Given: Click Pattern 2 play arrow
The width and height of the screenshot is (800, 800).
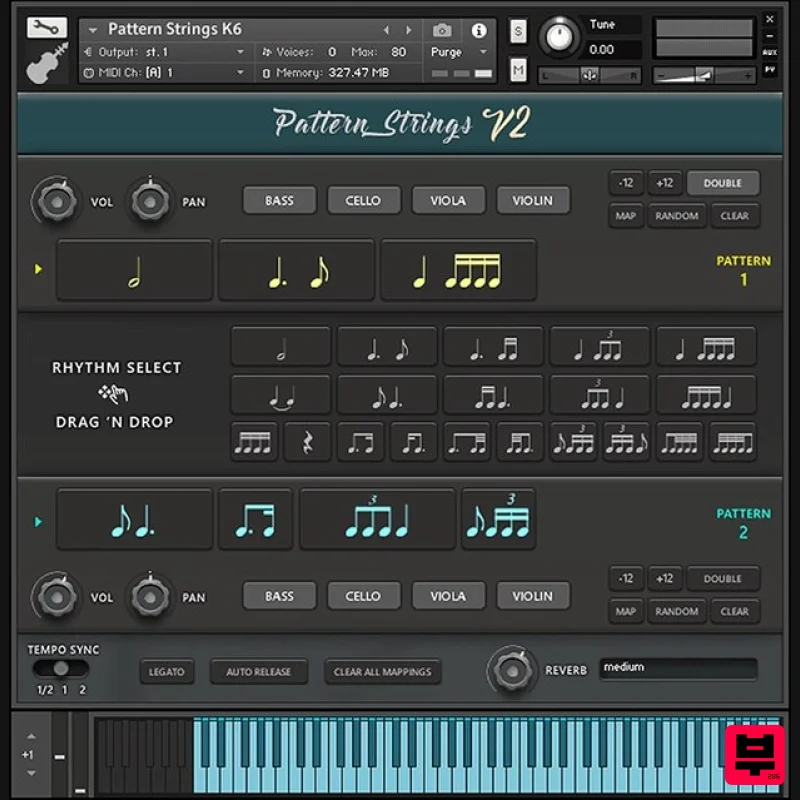Looking at the screenshot, I should [38, 521].
